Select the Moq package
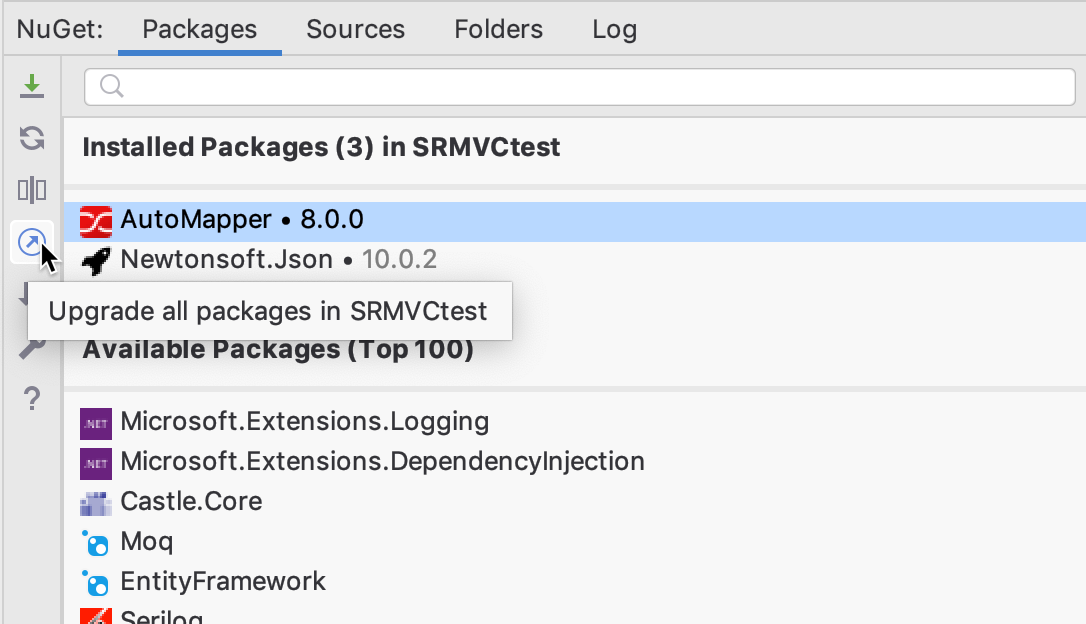This screenshot has height=624, width=1086. pyautogui.click(x=147, y=542)
